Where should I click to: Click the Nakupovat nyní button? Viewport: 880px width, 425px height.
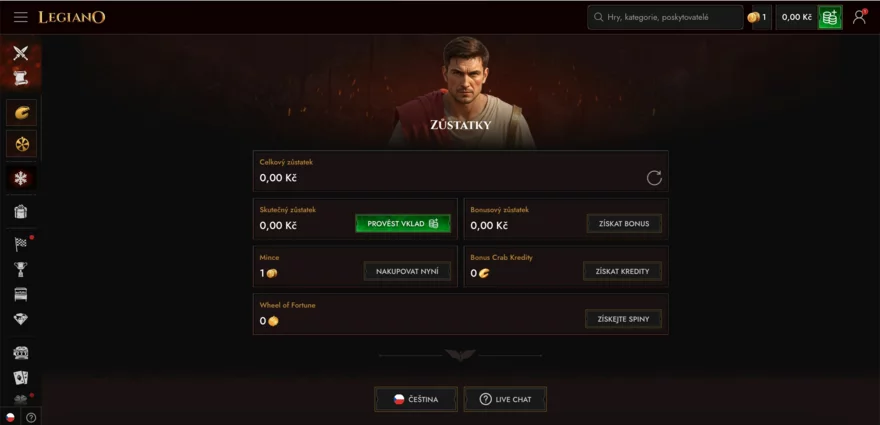click(x=407, y=271)
